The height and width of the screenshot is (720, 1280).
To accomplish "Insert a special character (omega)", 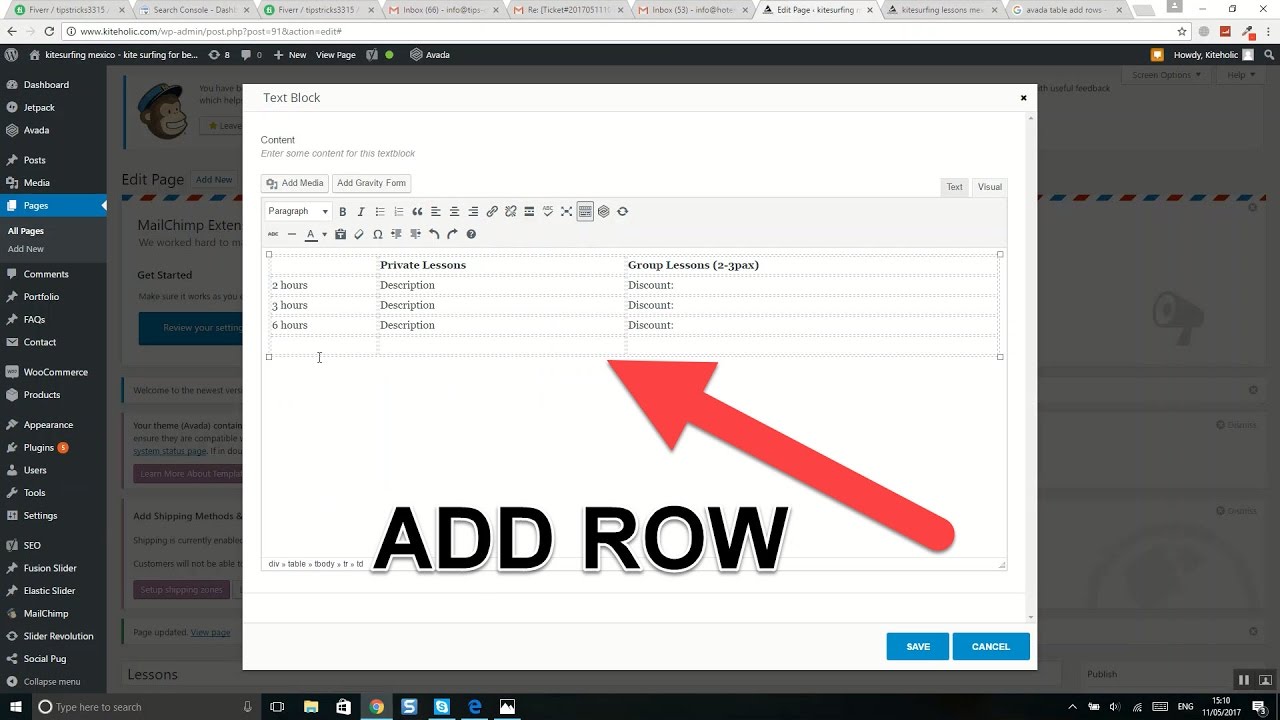I will (x=377, y=234).
